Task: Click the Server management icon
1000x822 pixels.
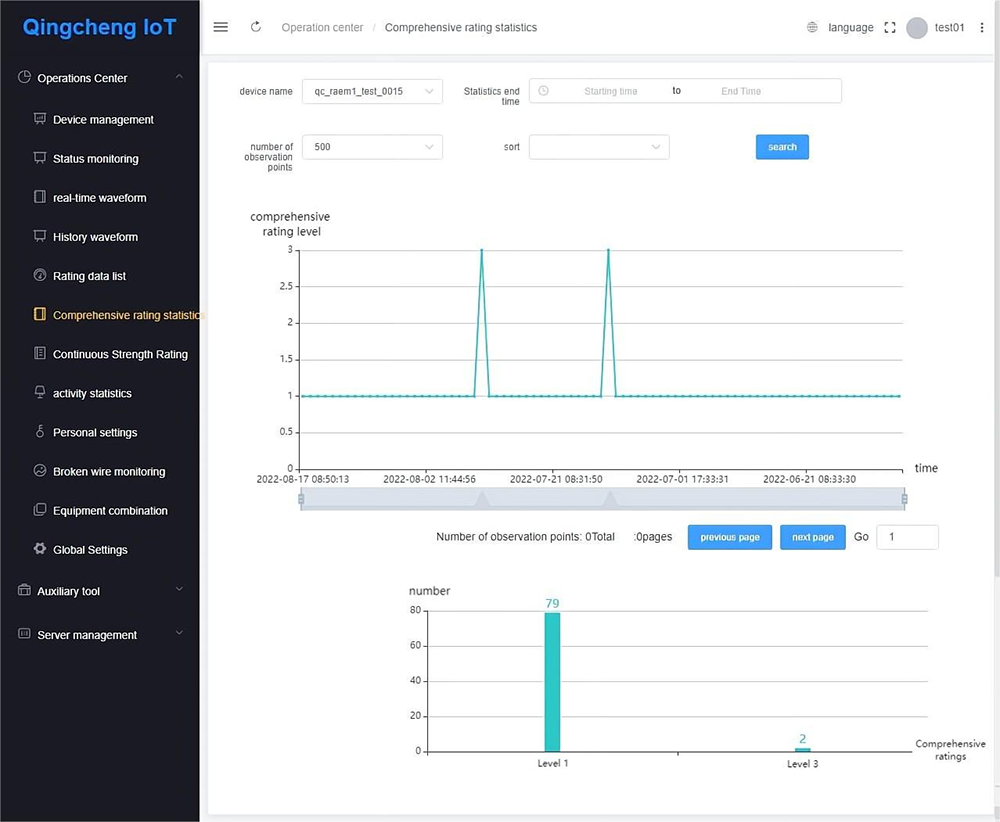Action: 24,633
